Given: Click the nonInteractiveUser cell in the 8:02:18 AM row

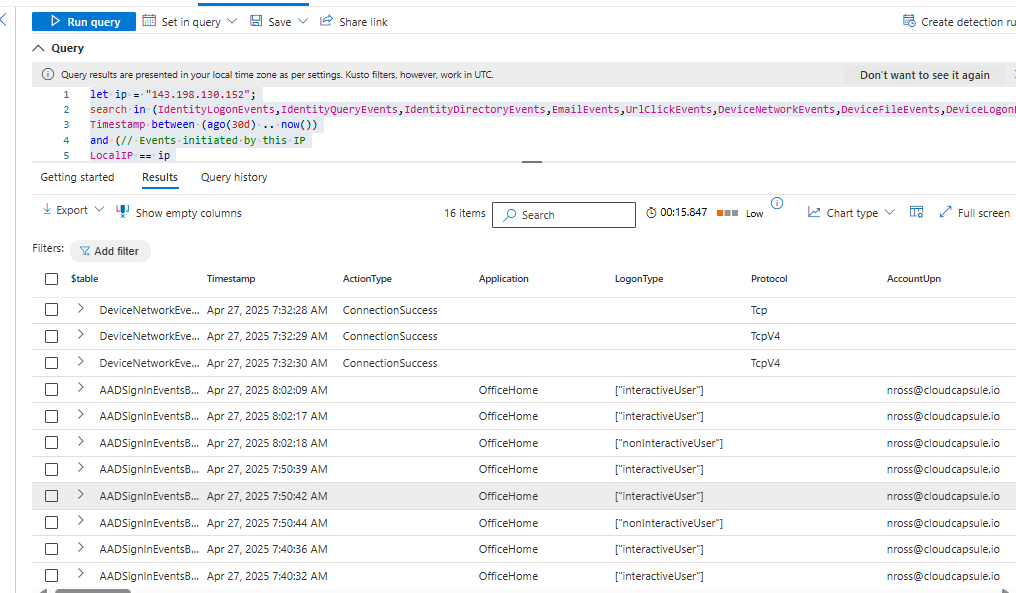Looking at the screenshot, I should tap(669, 443).
